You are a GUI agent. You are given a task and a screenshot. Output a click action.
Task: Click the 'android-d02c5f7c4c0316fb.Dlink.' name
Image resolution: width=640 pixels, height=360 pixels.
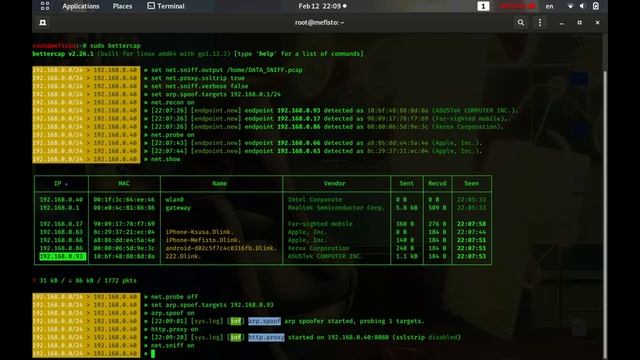pyautogui.click(x=221, y=248)
